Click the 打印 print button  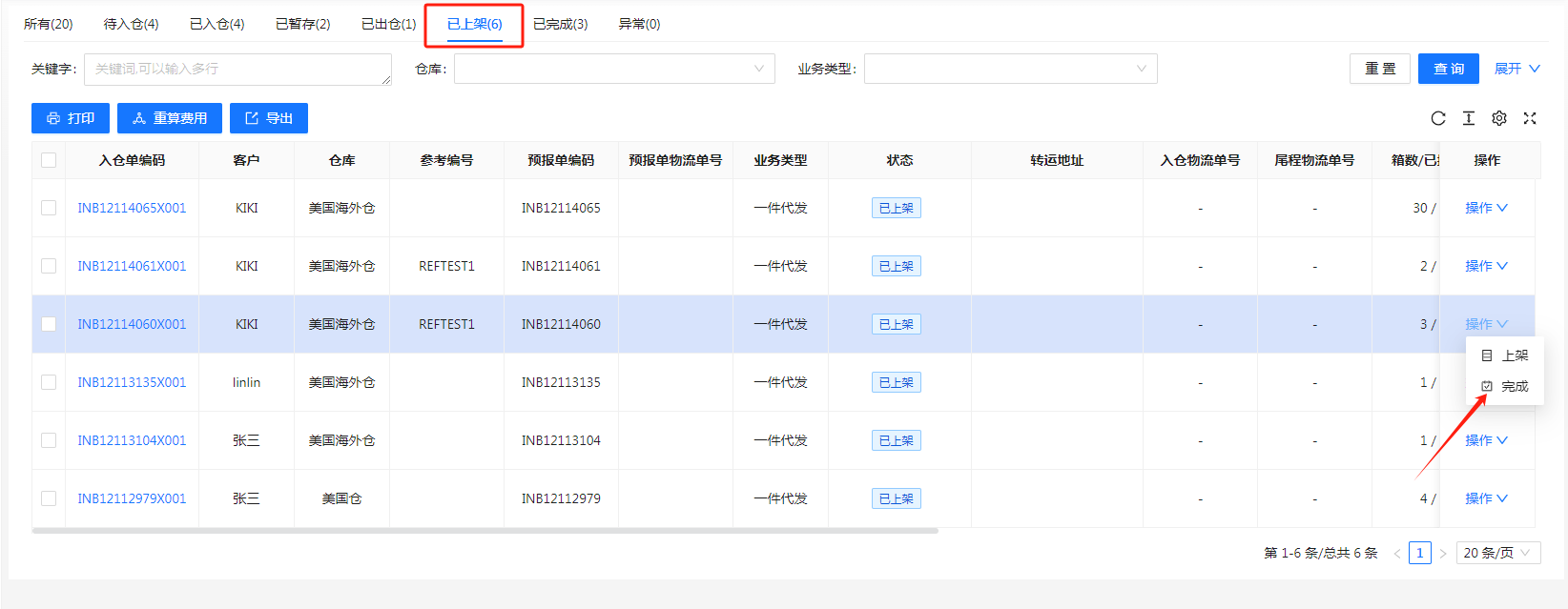71,118
